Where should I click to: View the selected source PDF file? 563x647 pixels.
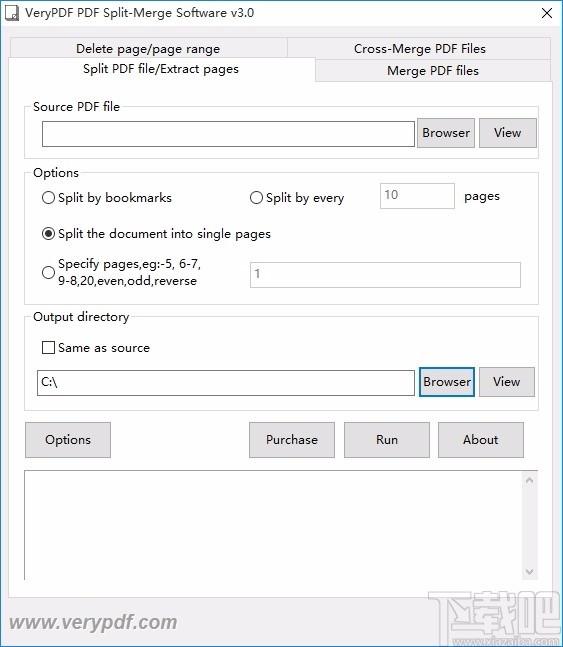coord(508,133)
